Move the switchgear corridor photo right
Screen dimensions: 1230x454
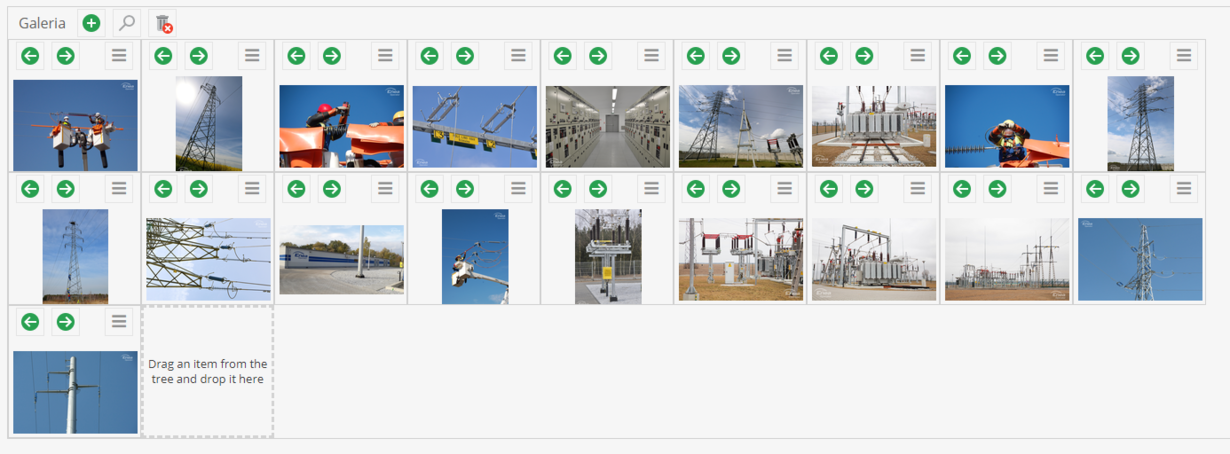(598, 56)
